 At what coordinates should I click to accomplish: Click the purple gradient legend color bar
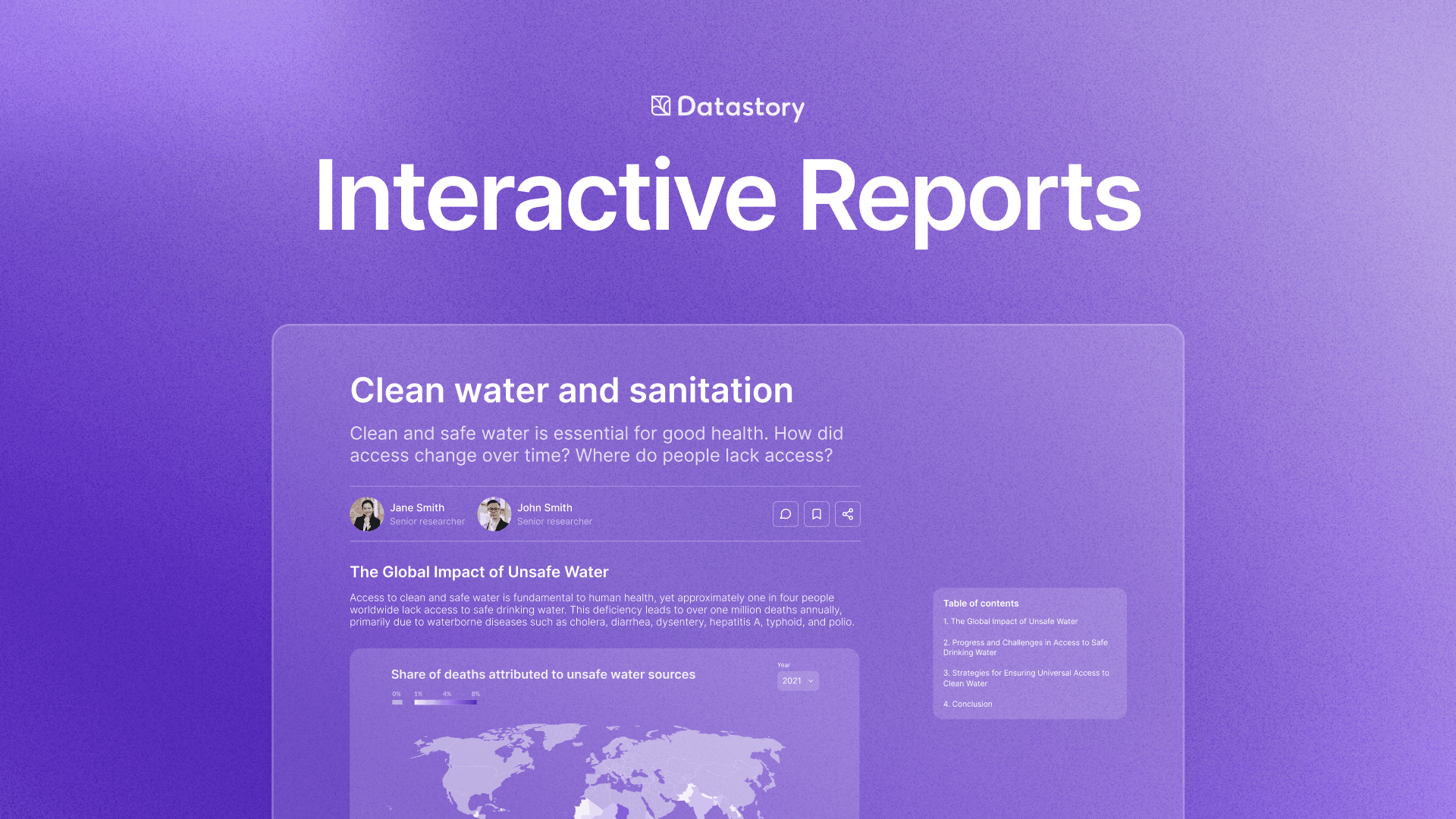(x=445, y=702)
